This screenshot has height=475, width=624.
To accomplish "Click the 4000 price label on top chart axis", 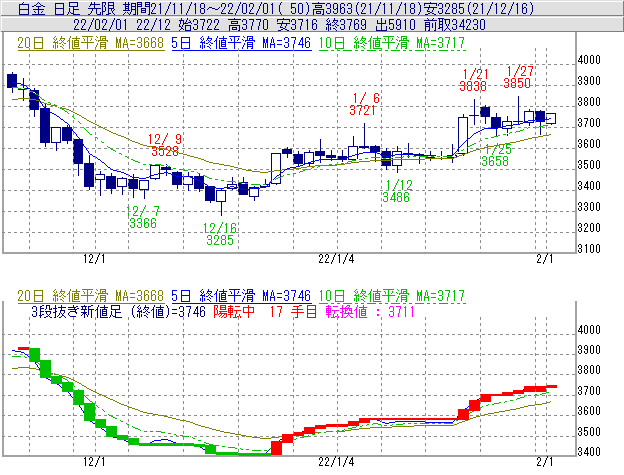I will click(x=589, y=60).
